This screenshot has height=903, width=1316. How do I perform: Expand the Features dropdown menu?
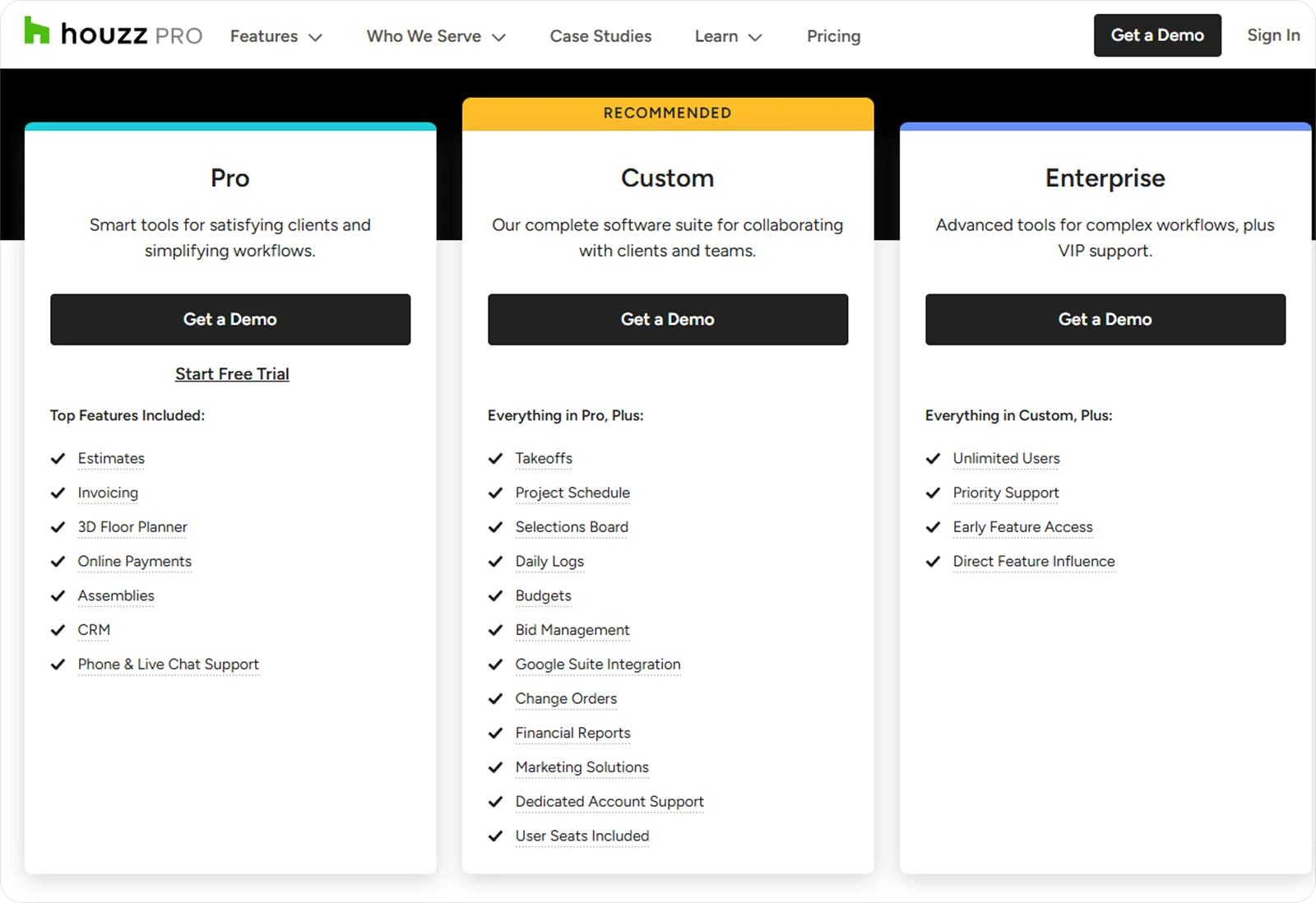(276, 36)
